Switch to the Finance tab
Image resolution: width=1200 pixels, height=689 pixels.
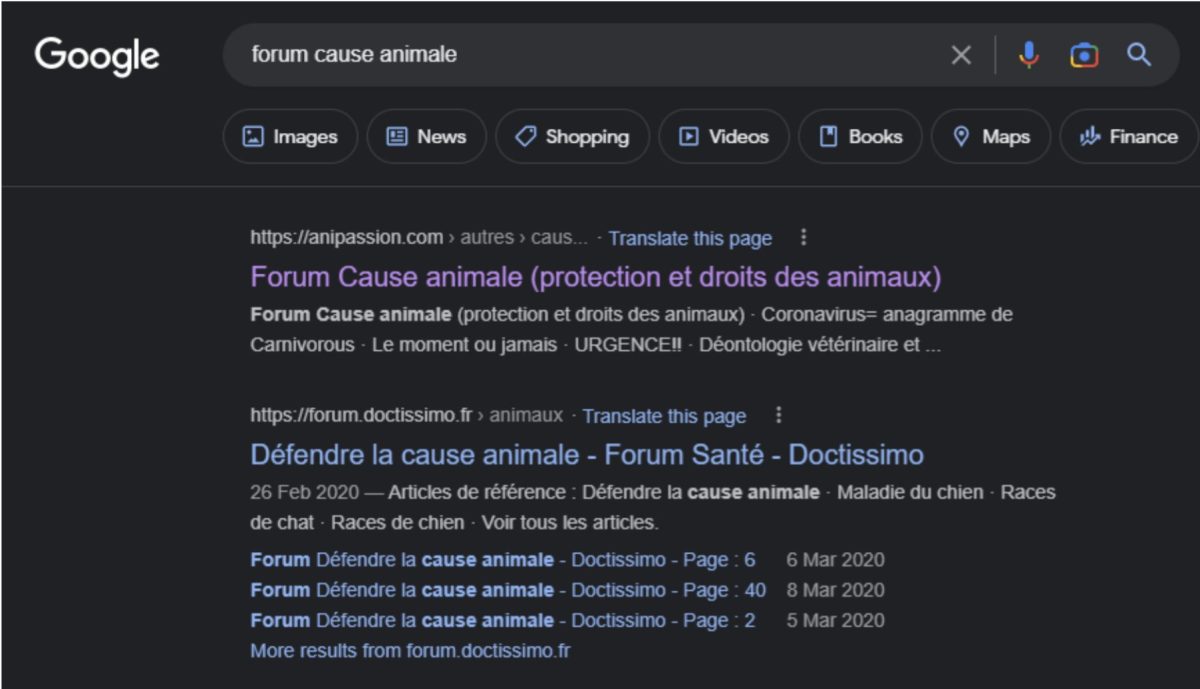point(1128,137)
